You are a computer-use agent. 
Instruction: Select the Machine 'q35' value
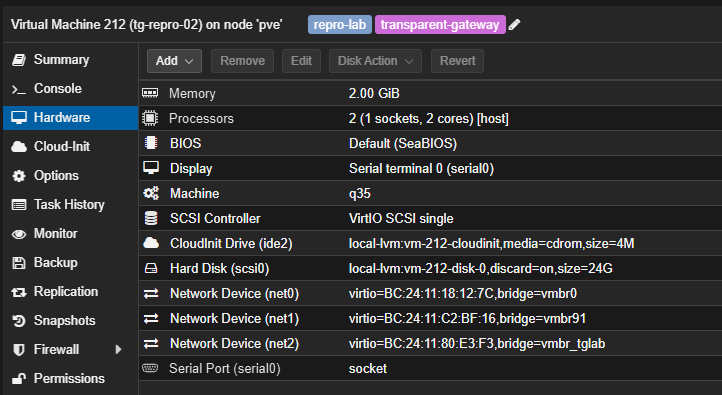click(360, 193)
